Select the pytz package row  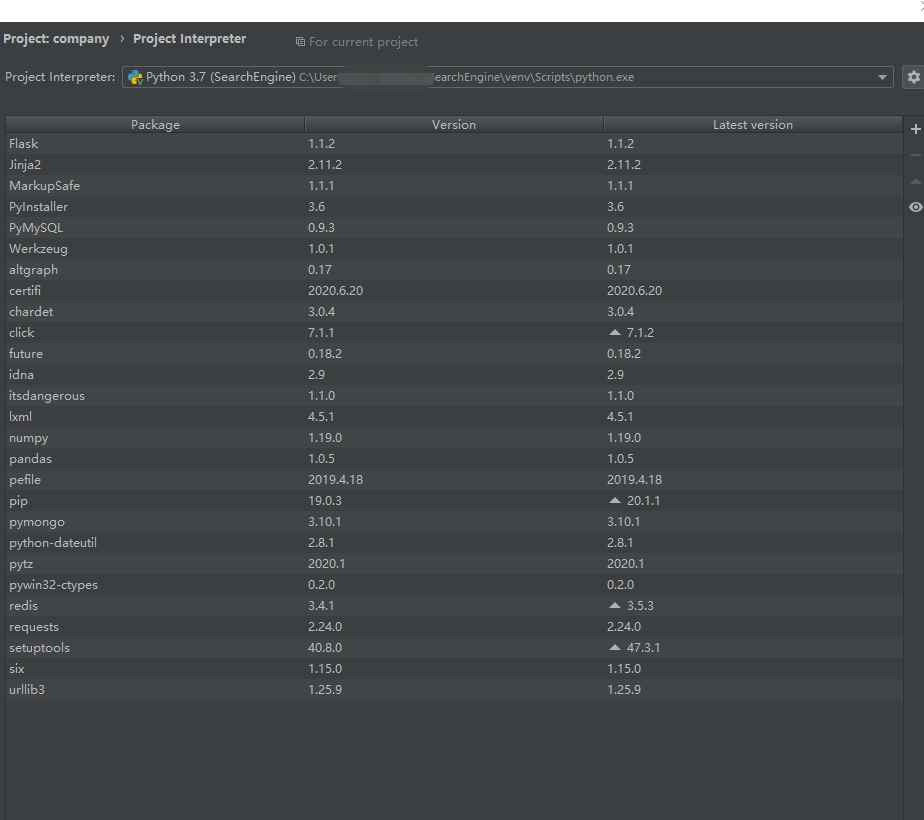click(x=454, y=564)
